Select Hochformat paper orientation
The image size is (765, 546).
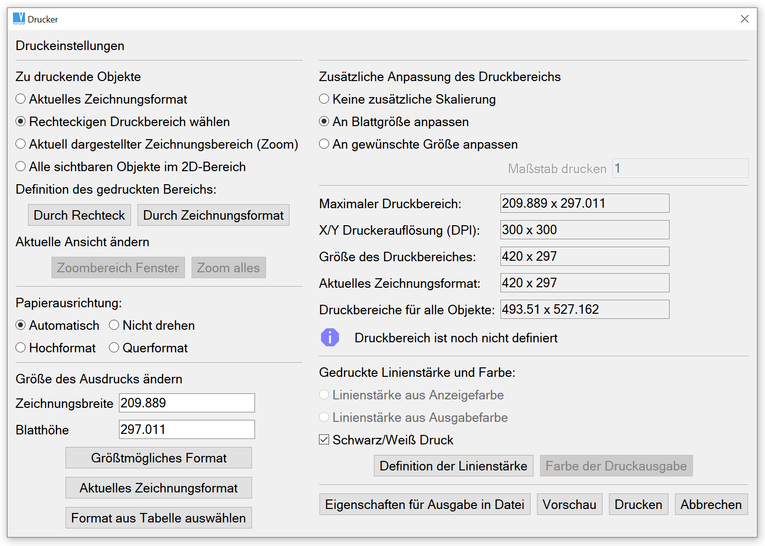[x=21, y=348]
